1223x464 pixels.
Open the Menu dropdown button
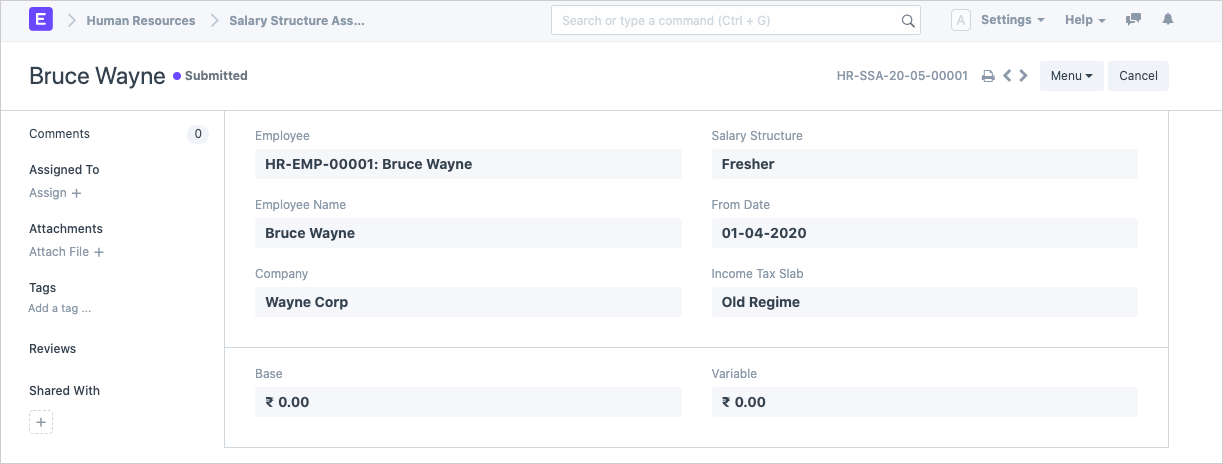pyautogui.click(x=1071, y=76)
